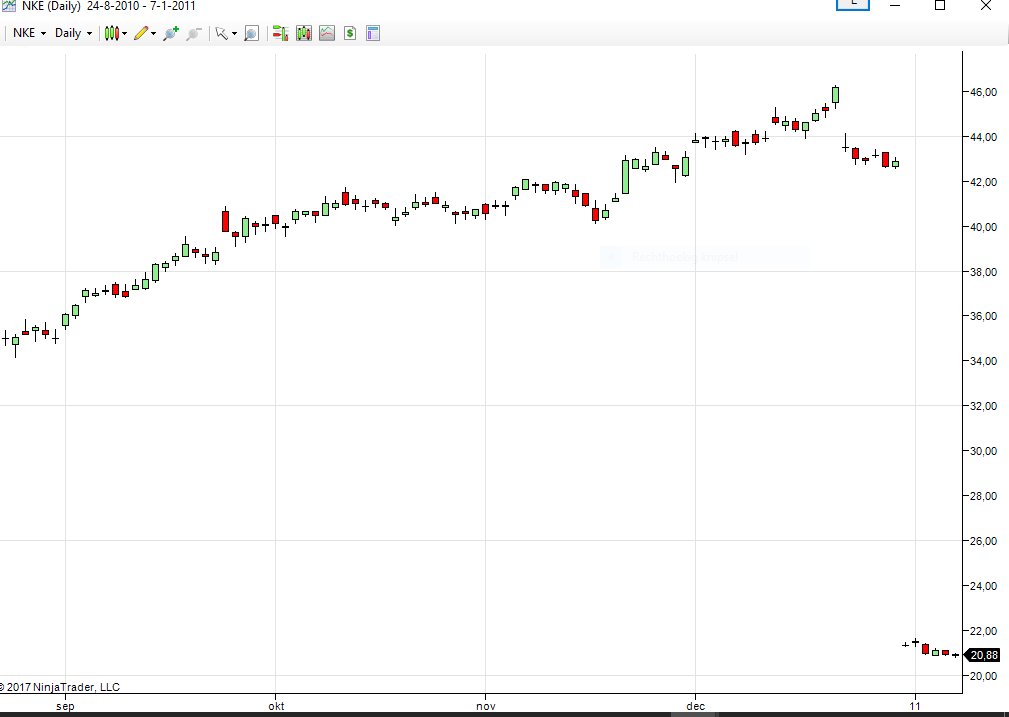Click the 40,00 price axis label
Screen dimensions: 1009x717
(983, 227)
